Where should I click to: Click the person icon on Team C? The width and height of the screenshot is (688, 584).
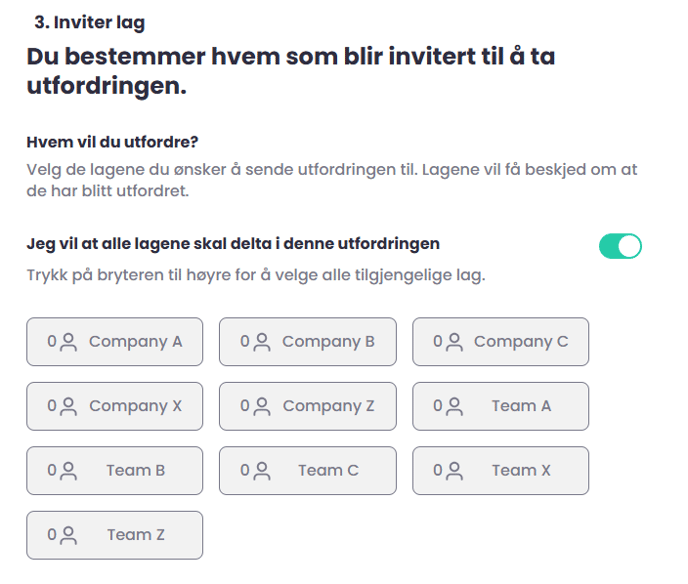point(261,470)
